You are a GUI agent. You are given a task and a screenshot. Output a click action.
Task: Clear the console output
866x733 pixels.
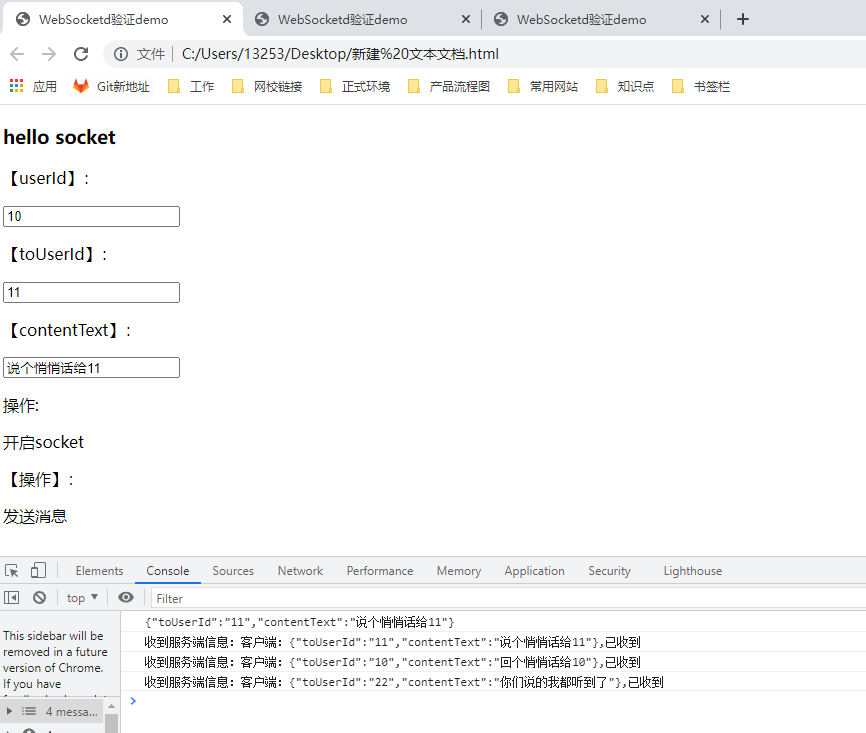point(39,598)
